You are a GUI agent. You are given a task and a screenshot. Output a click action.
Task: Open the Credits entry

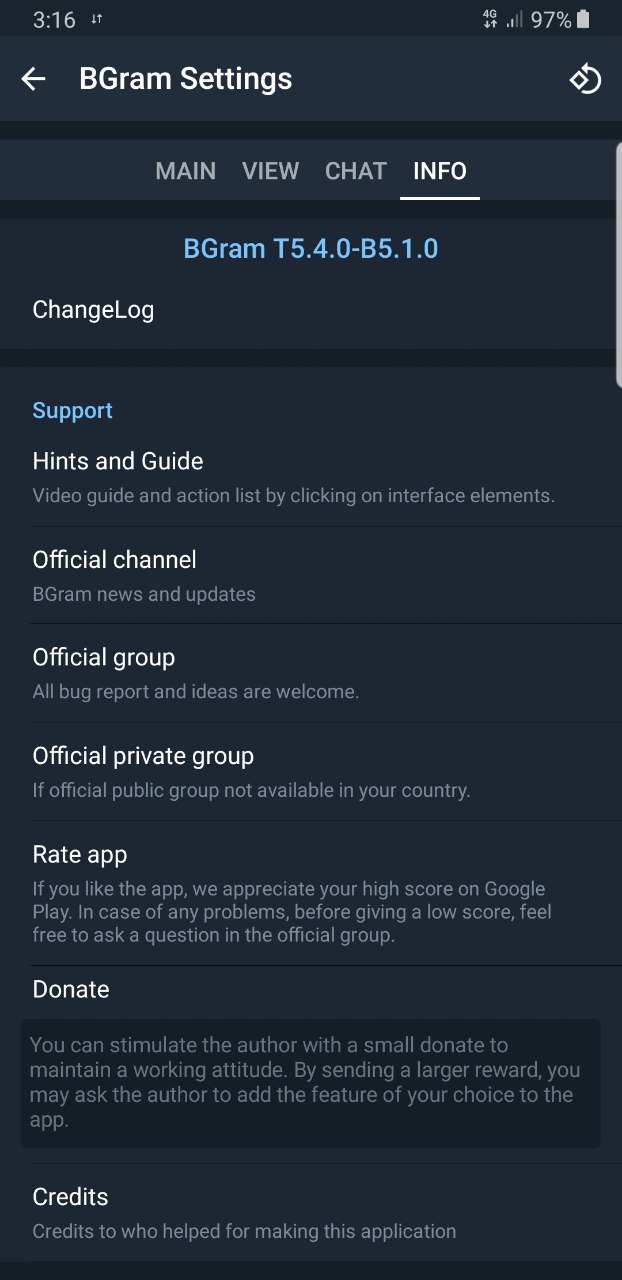click(x=311, y=1213)
